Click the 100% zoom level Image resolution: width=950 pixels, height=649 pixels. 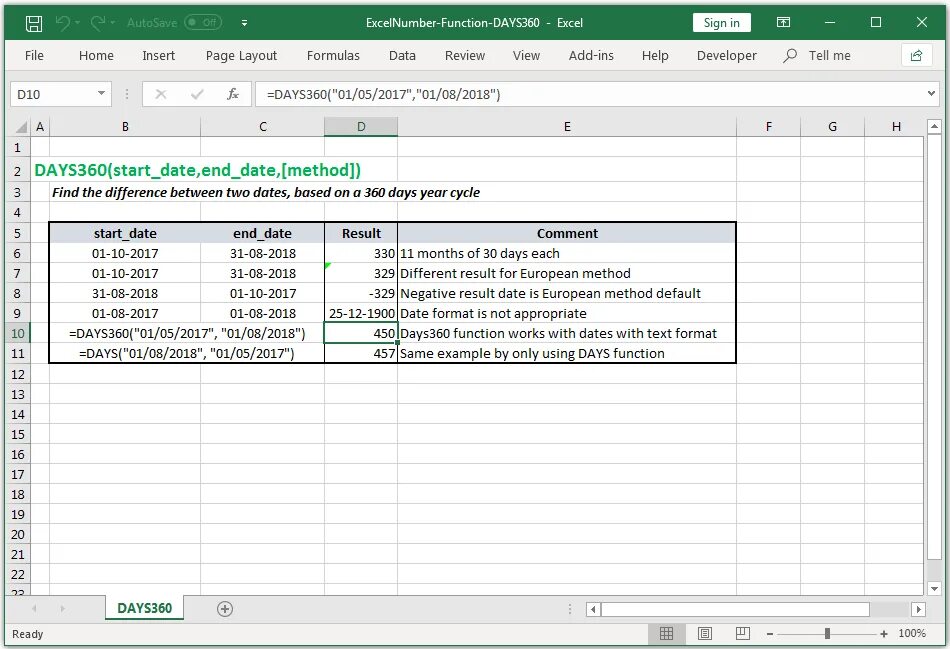coord(912,633)
